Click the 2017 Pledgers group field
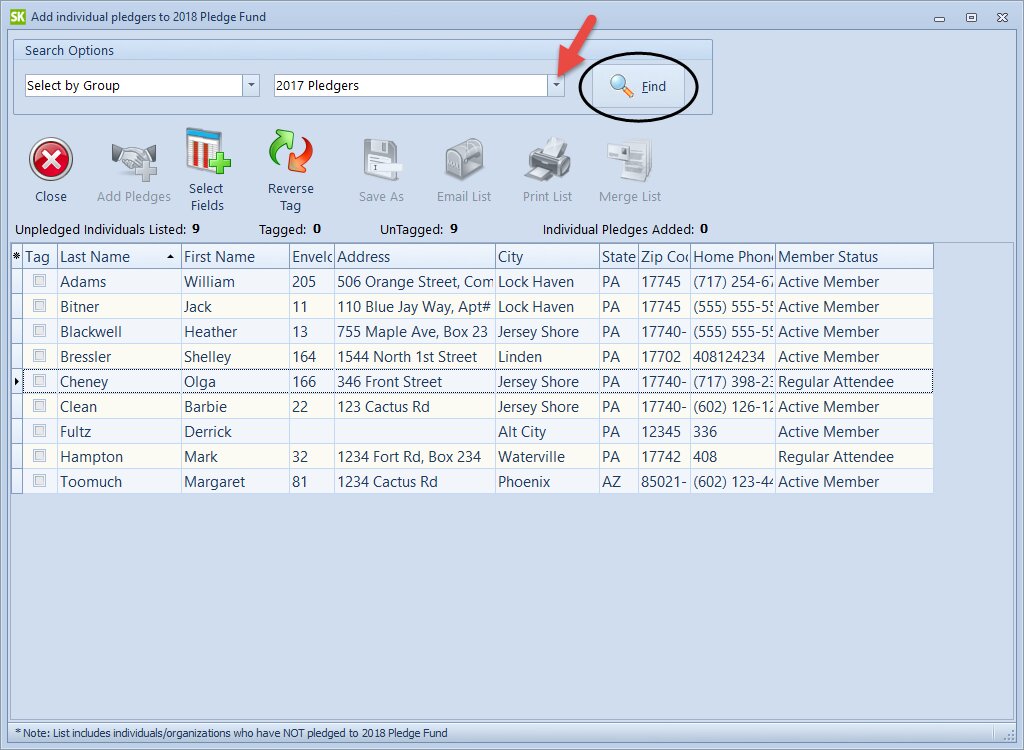 (x=411, y=85)
